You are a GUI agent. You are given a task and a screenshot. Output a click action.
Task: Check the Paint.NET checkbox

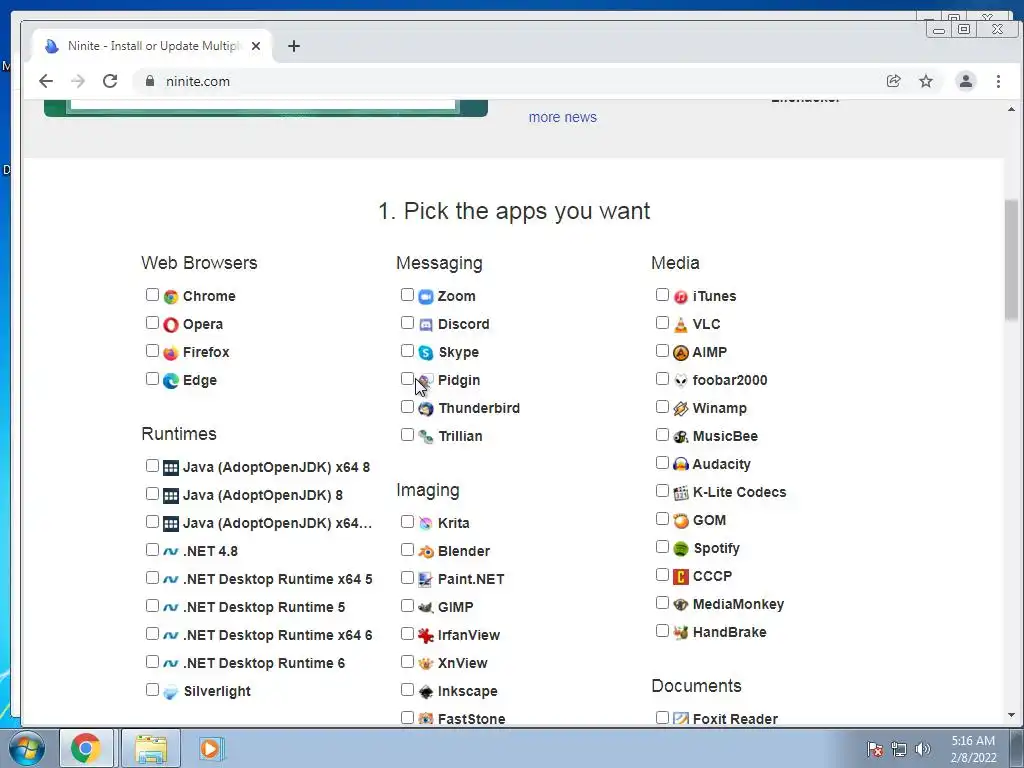[408, 578]
